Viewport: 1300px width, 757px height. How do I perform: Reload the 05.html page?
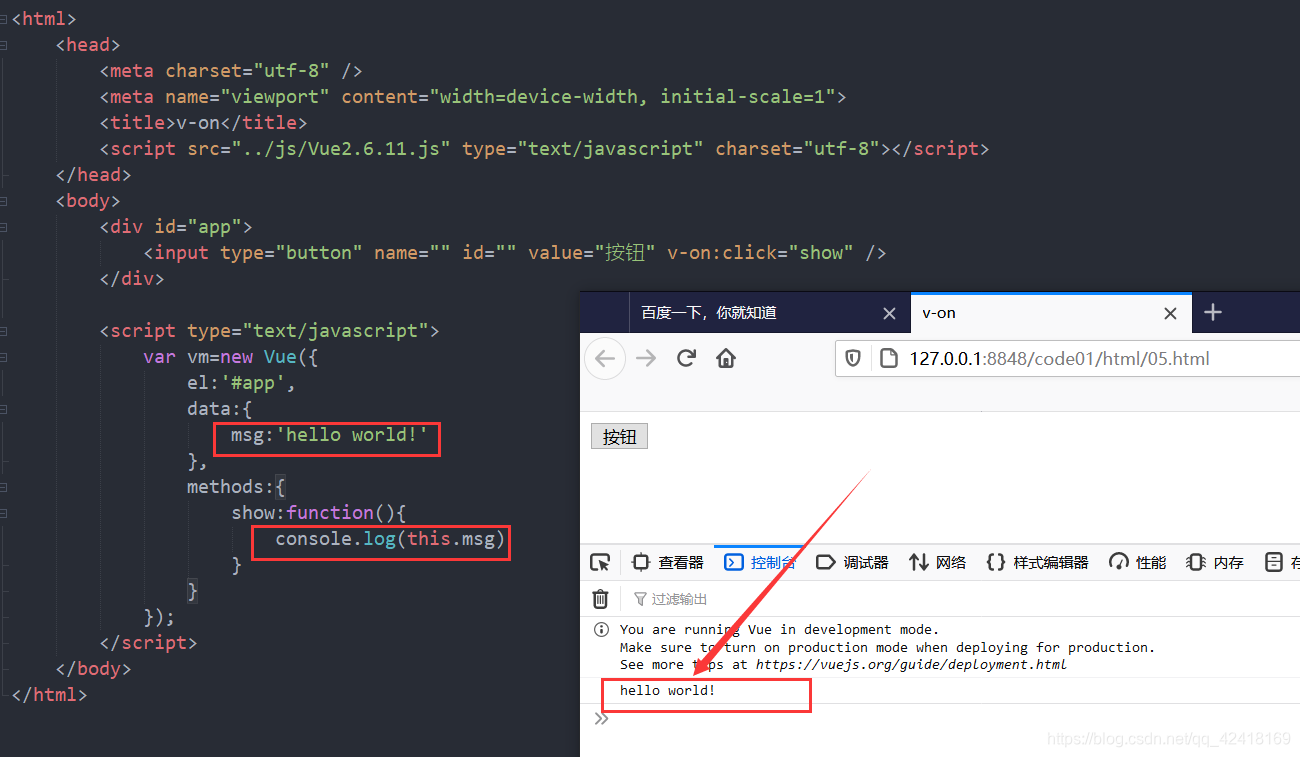tap(686, 358)
